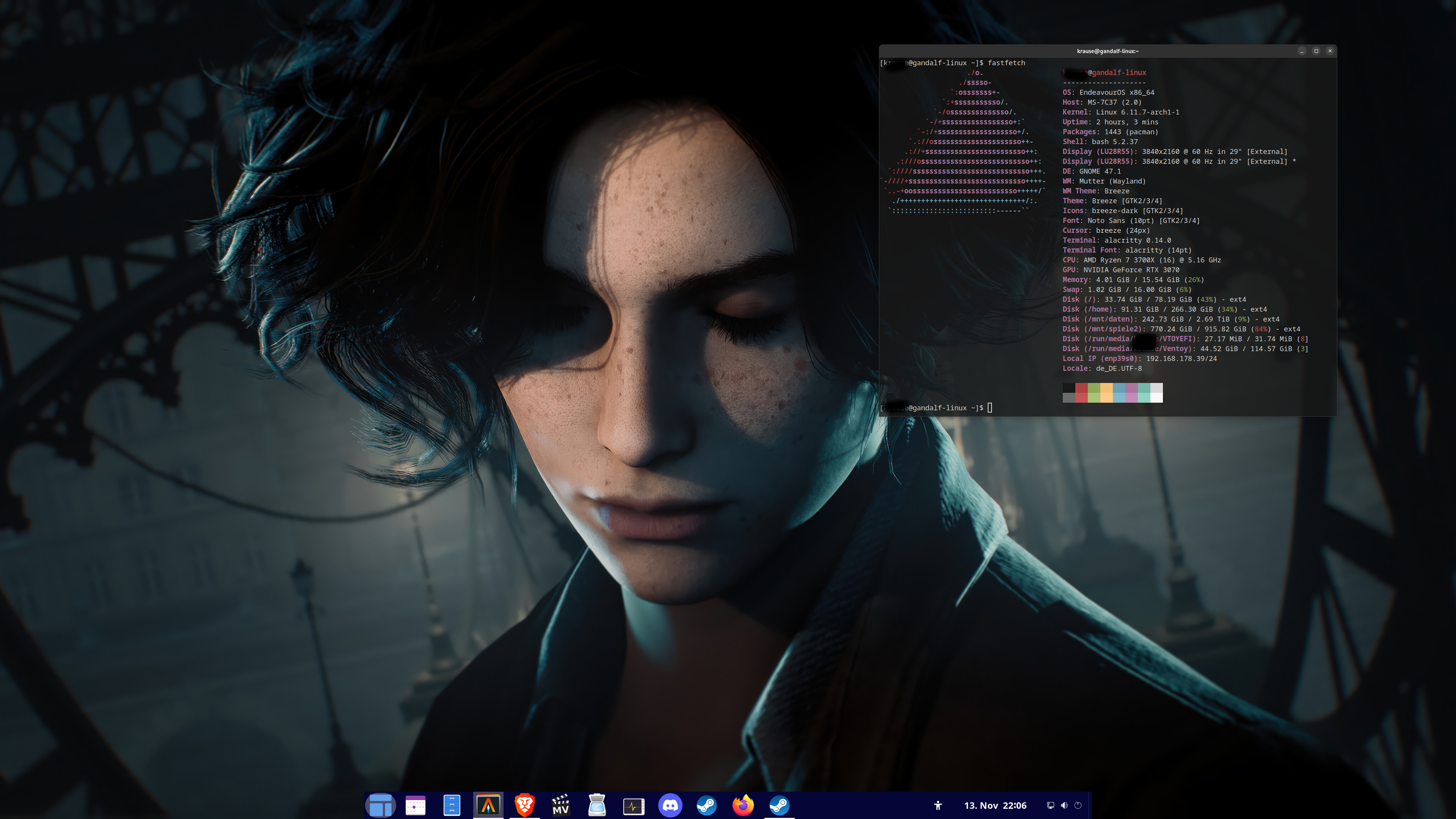Viewport: 1456px width, 819px height.
Task: Click the power icon in the system tray
Action: point(1078,805)
